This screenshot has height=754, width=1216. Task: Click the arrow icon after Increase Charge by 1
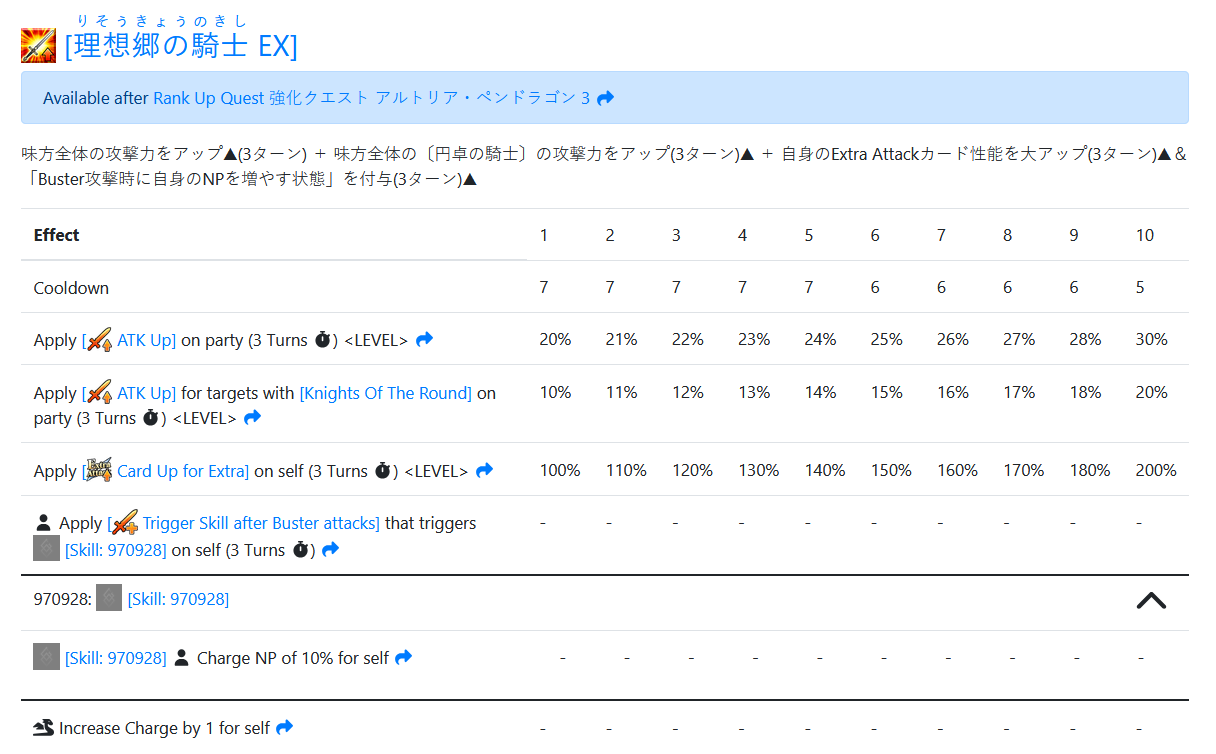(284, 727)
